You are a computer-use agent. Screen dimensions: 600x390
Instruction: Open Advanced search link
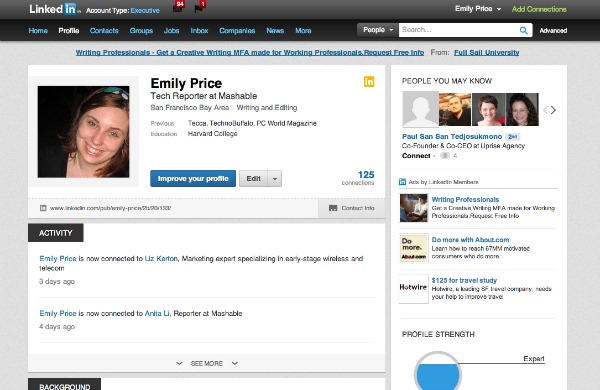pyautogui.click(x=553, y=31)
